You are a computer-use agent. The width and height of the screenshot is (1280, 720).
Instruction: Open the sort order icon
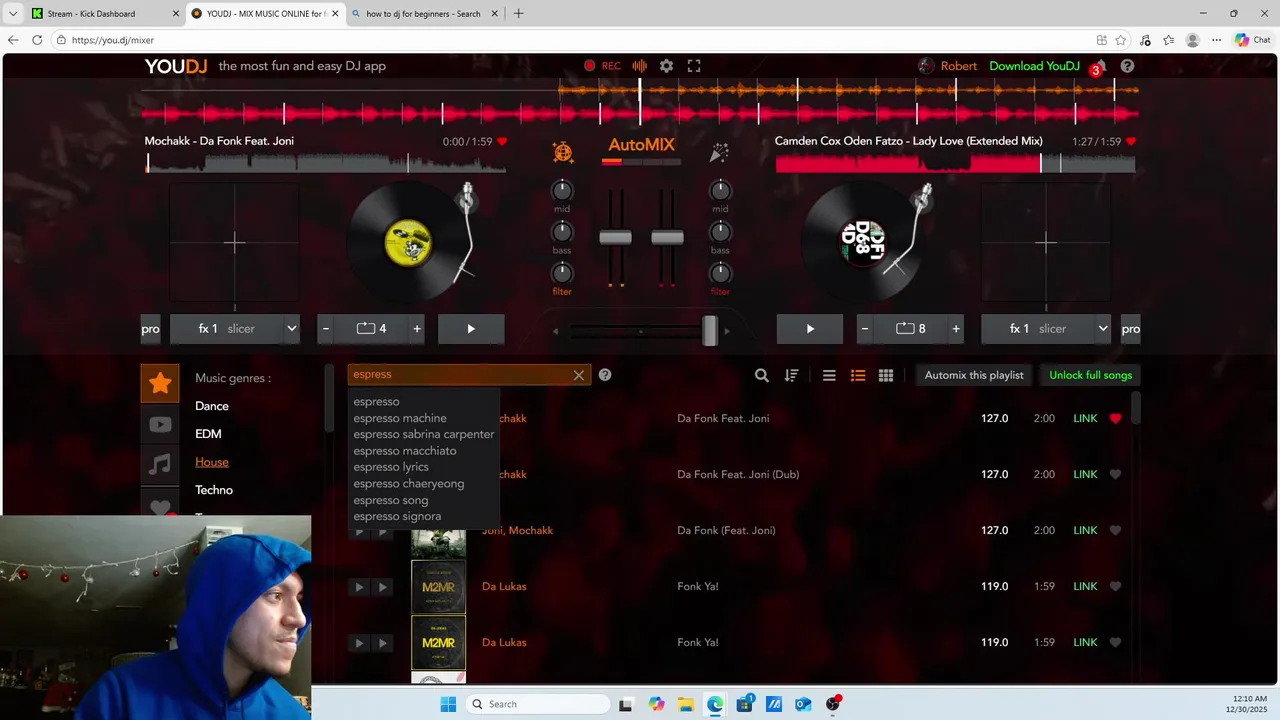click(x=791, y=376)
